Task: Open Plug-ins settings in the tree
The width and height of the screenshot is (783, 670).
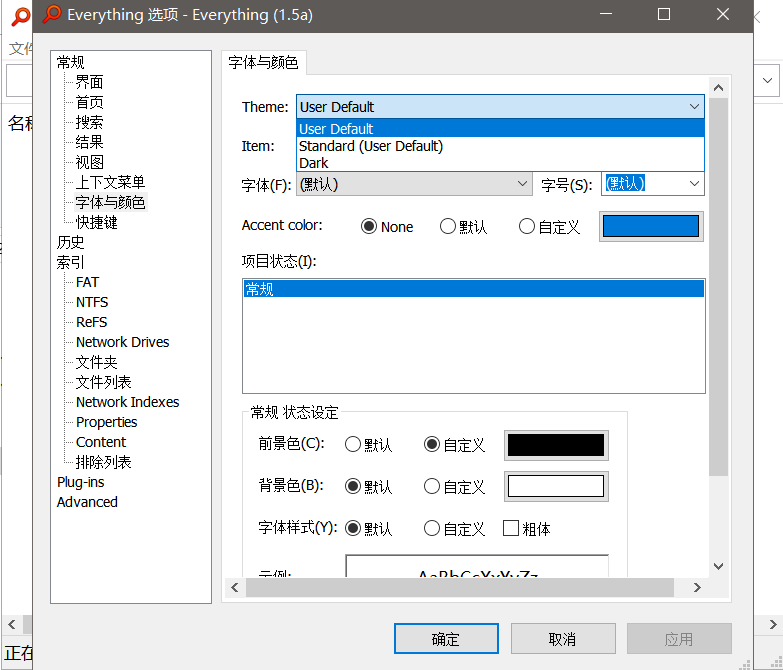Action: pos(80,482)
